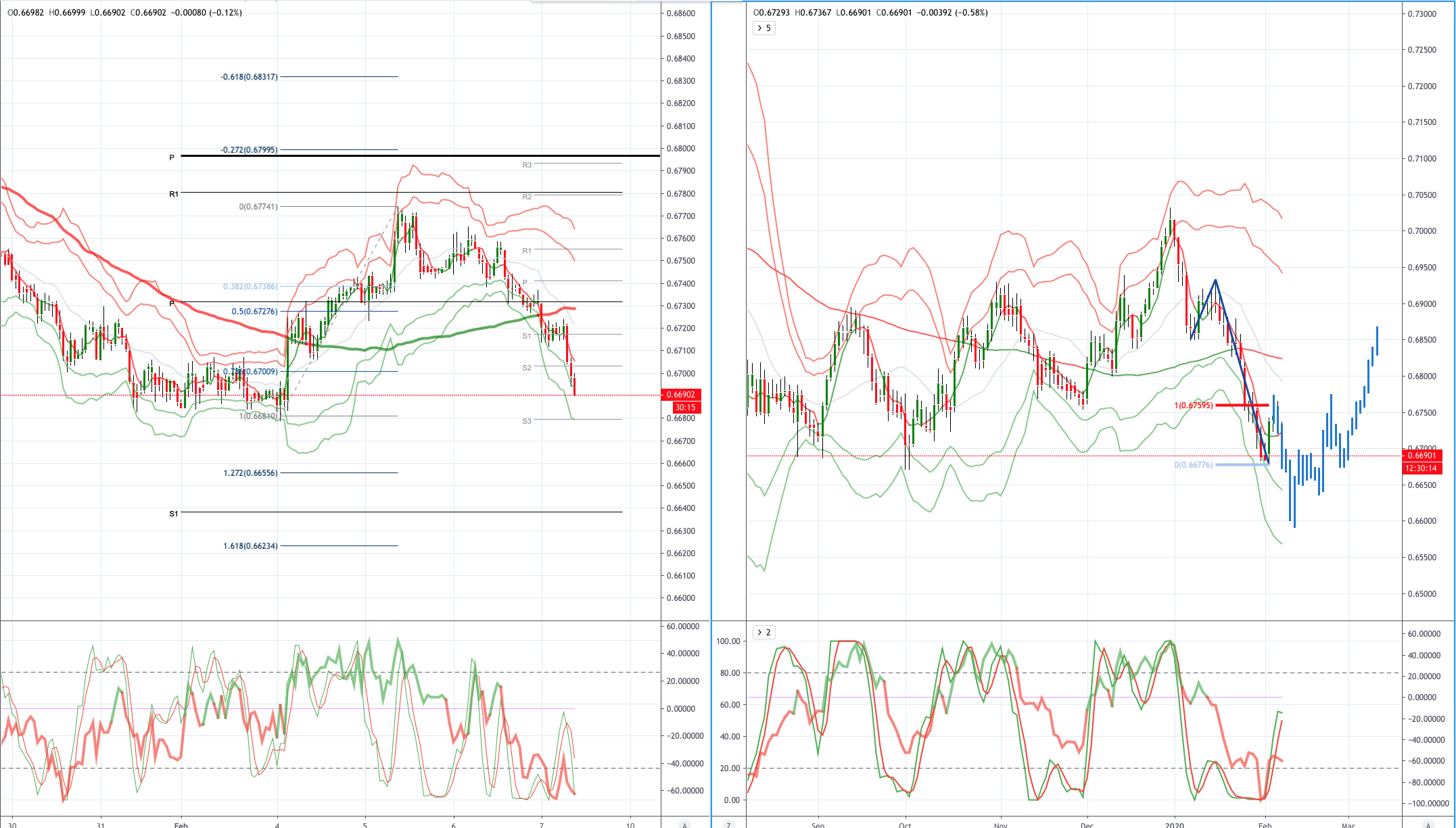Select the -0.618(0.68317) Fibonacci level label
This screenshot has height=828, width=1456.
click(249, 77)
